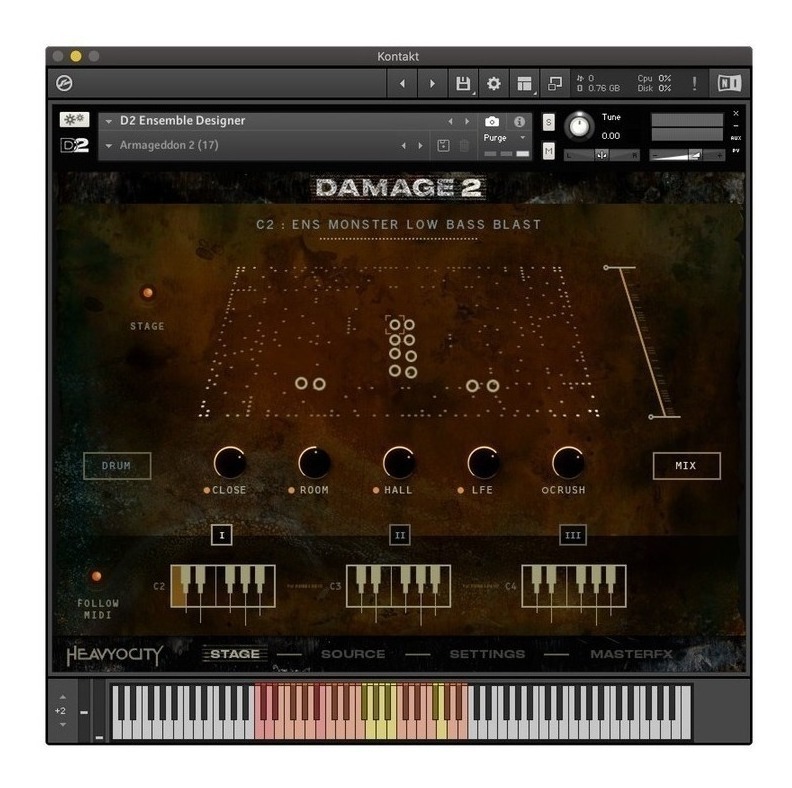Switch to the SOURCE tab

(x=353, y=654)
